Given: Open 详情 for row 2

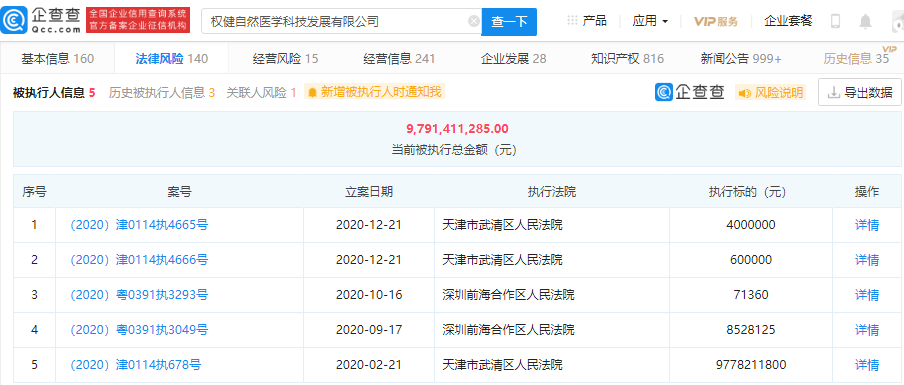Looking at the screenshot, I should click(867, 260).
